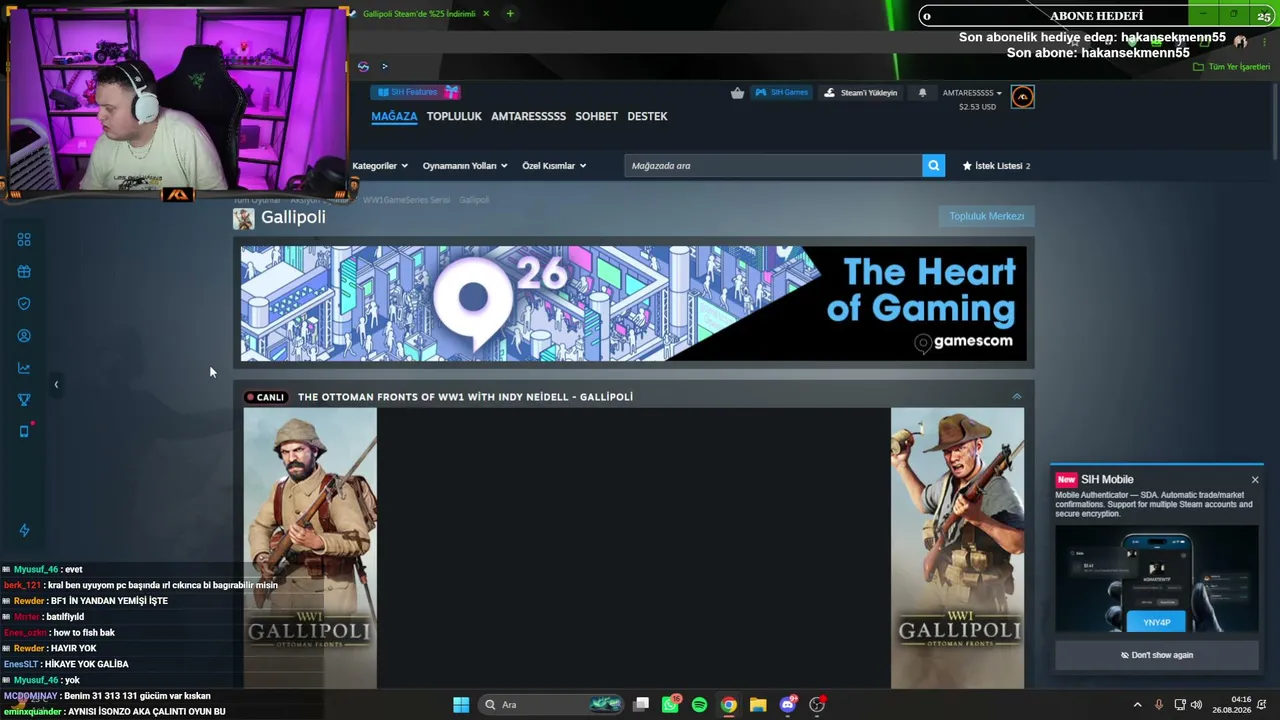The width and height of the screenshot is (1280, 720).
Task: Click the microphone tray icon
Action: point(1159,705)
